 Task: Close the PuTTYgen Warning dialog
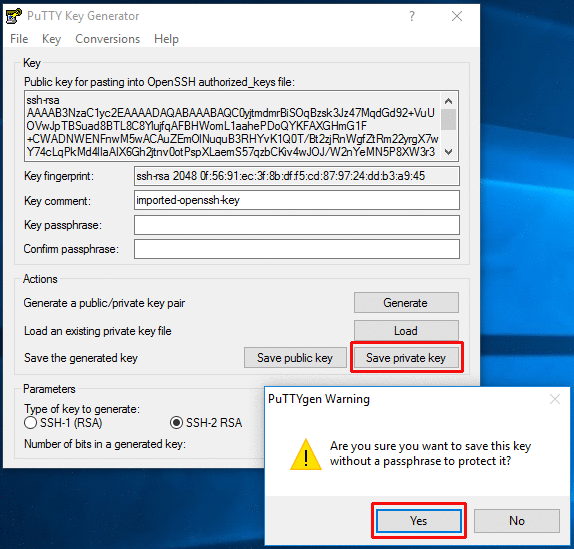(555, 399)
